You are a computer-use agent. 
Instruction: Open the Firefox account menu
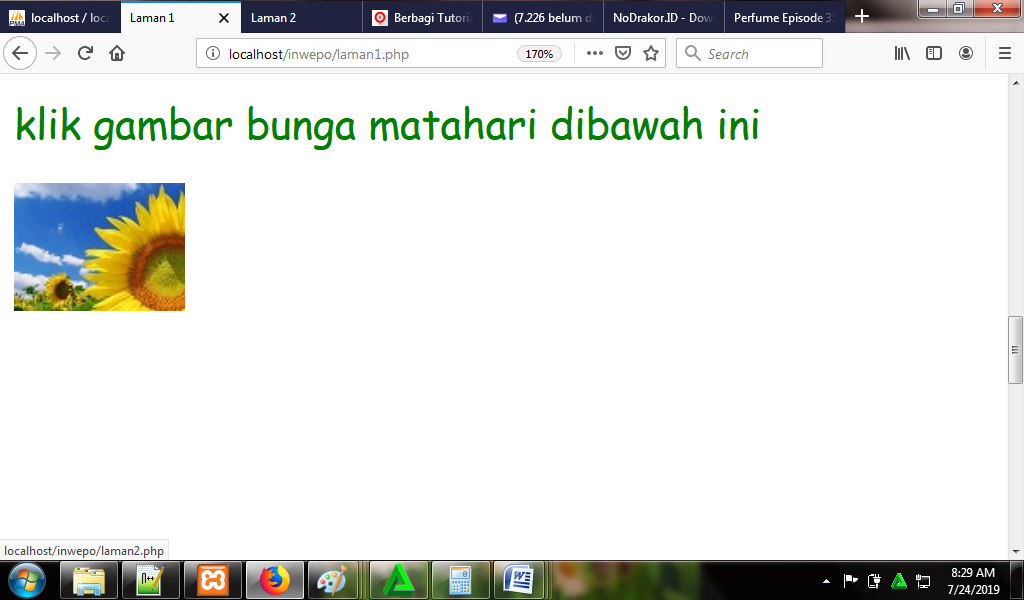[x=966, y=53]
